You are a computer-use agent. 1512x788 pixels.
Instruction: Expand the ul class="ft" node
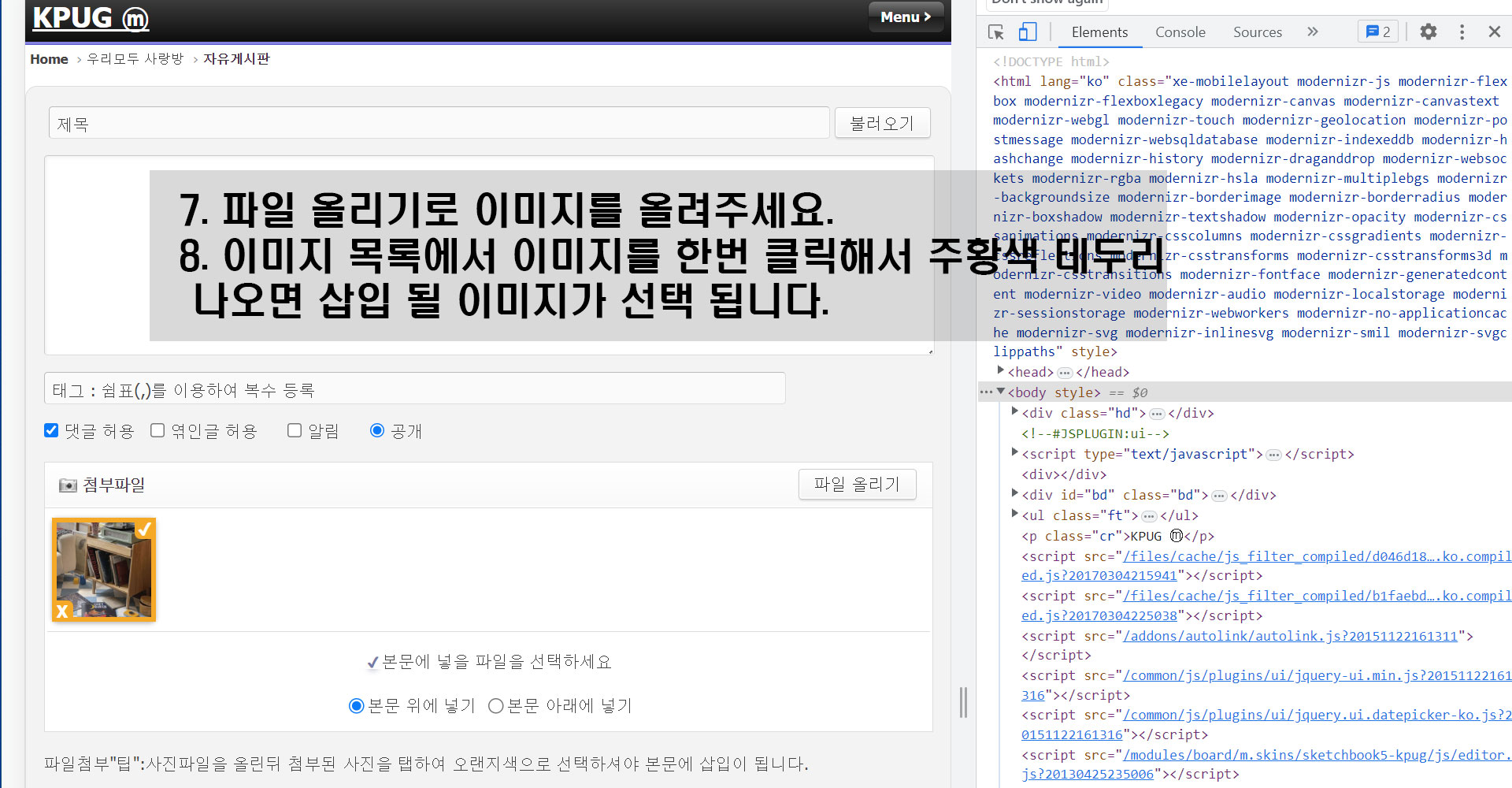click(1014, 514)
